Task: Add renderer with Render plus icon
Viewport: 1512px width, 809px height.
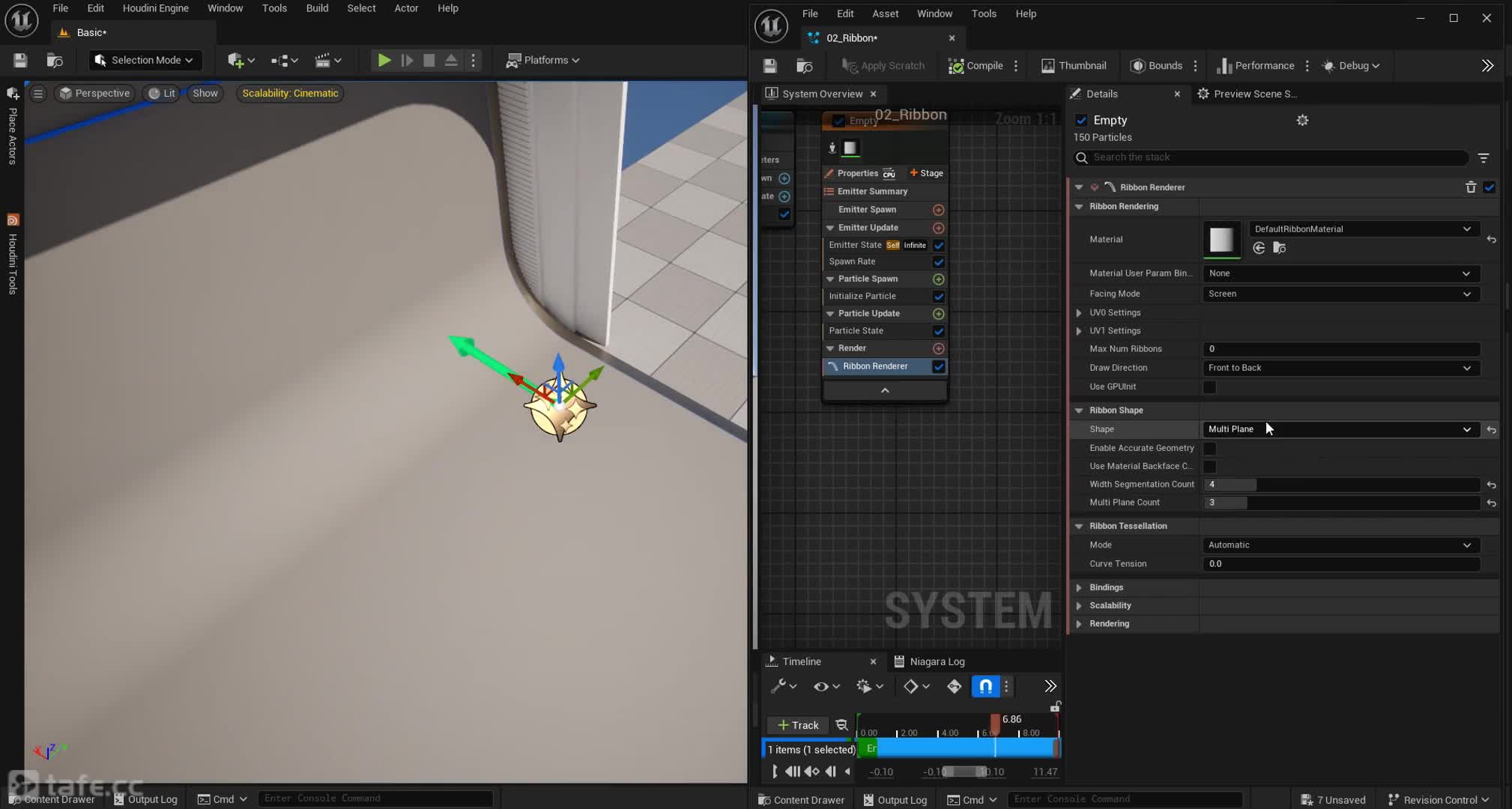Action: coord(938,349)
